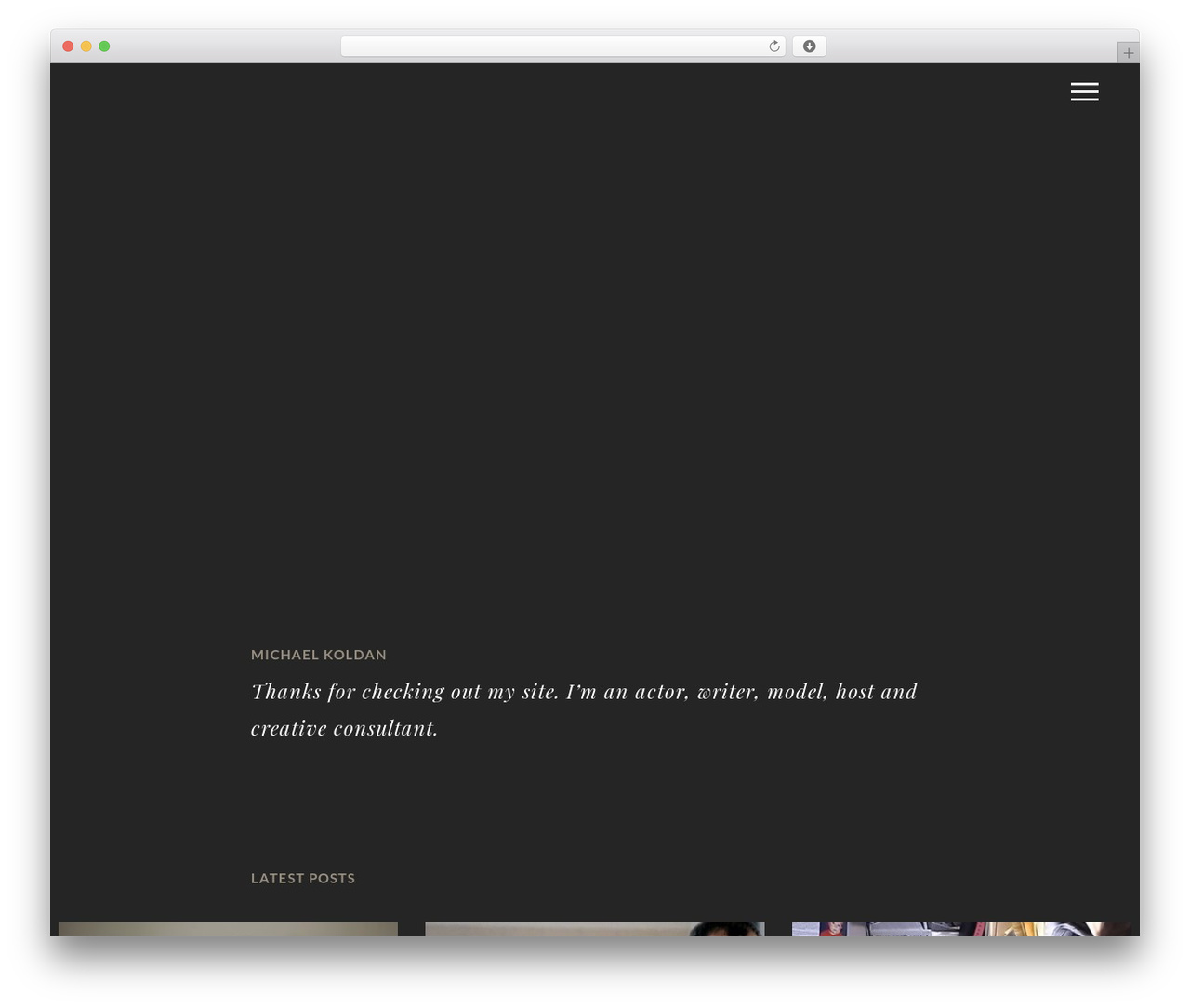The image size is (1190, 1008).
Task: Click the word 'actor' in tagline
Action: (x=661, y=692)
